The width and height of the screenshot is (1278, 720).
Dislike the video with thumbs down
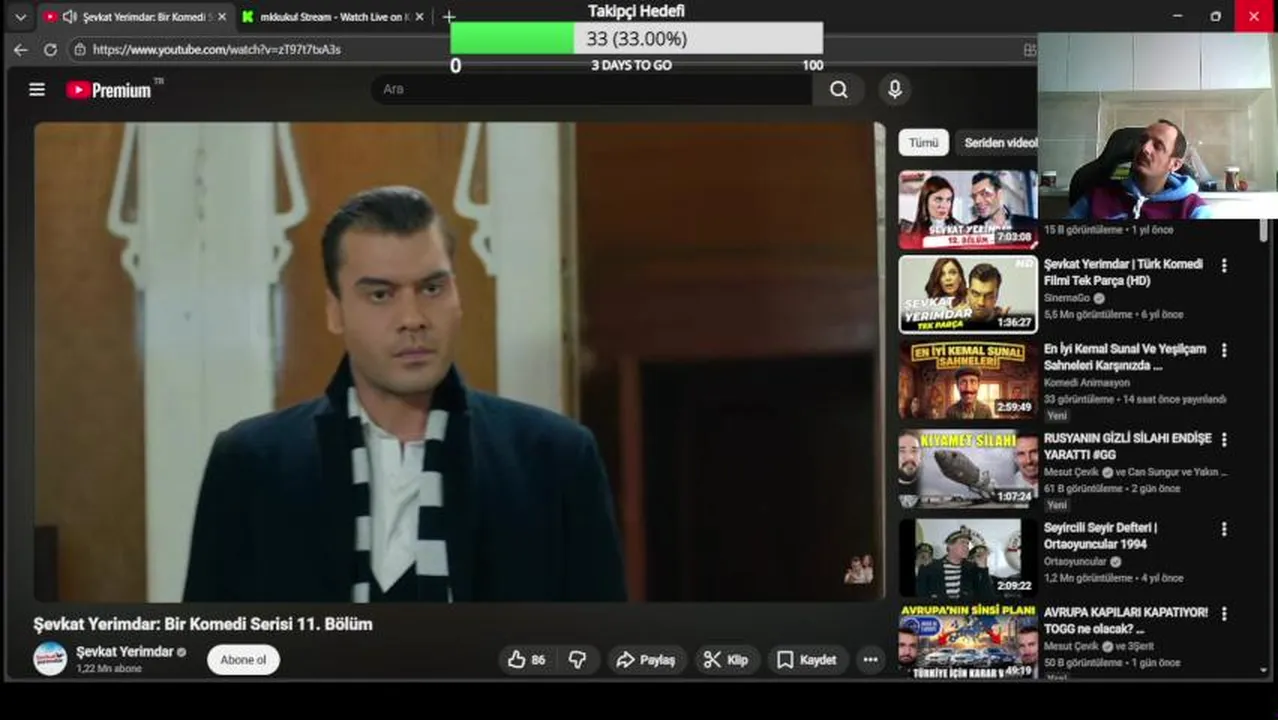(577, 660)
